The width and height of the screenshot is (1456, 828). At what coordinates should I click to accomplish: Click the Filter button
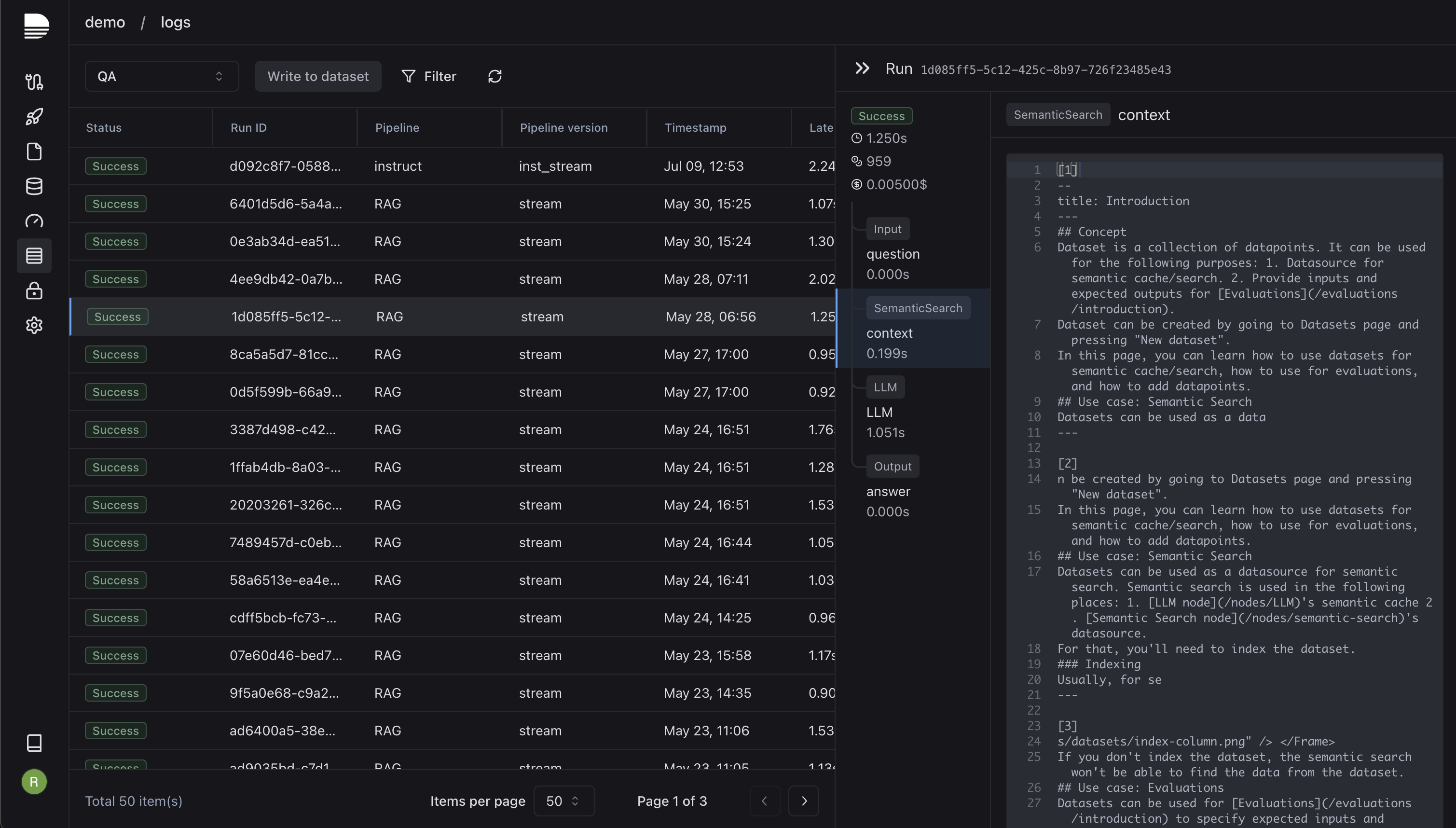[x=429, y=76]
